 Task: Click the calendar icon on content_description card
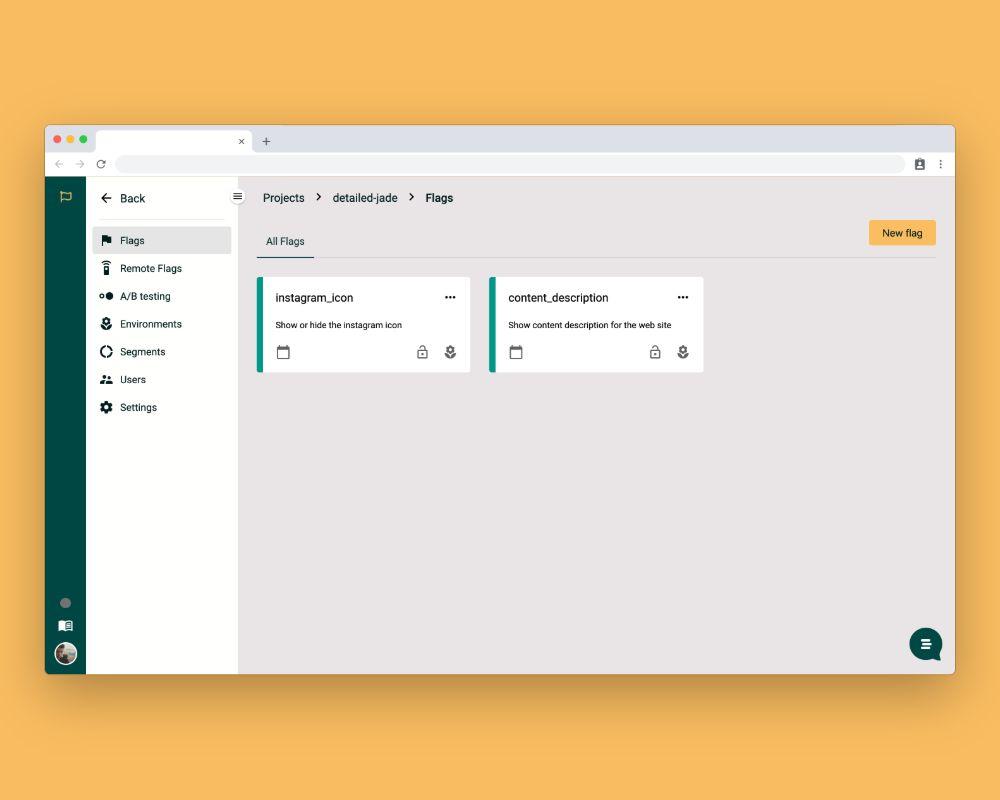pyautogui.click(x=516, y=352)
